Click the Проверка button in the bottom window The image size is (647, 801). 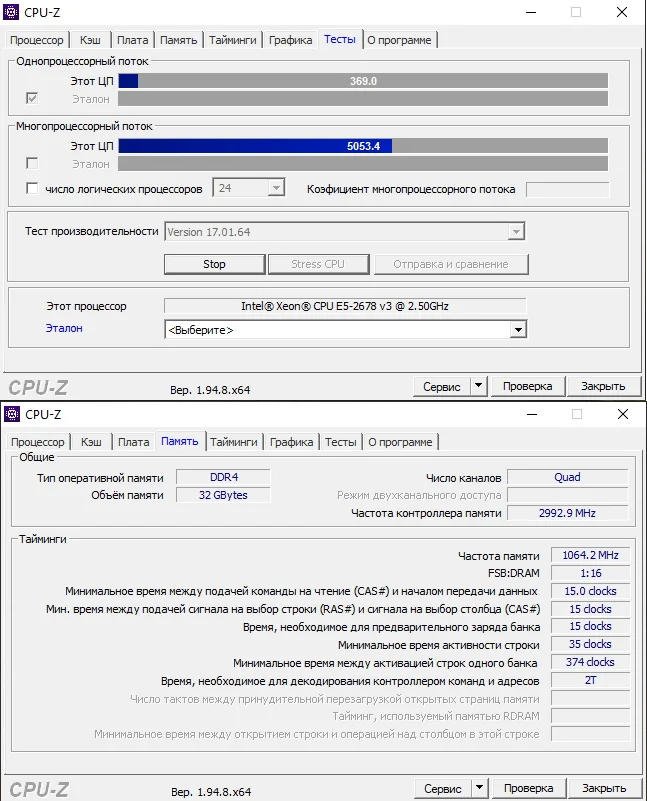(x=529, y=788)
